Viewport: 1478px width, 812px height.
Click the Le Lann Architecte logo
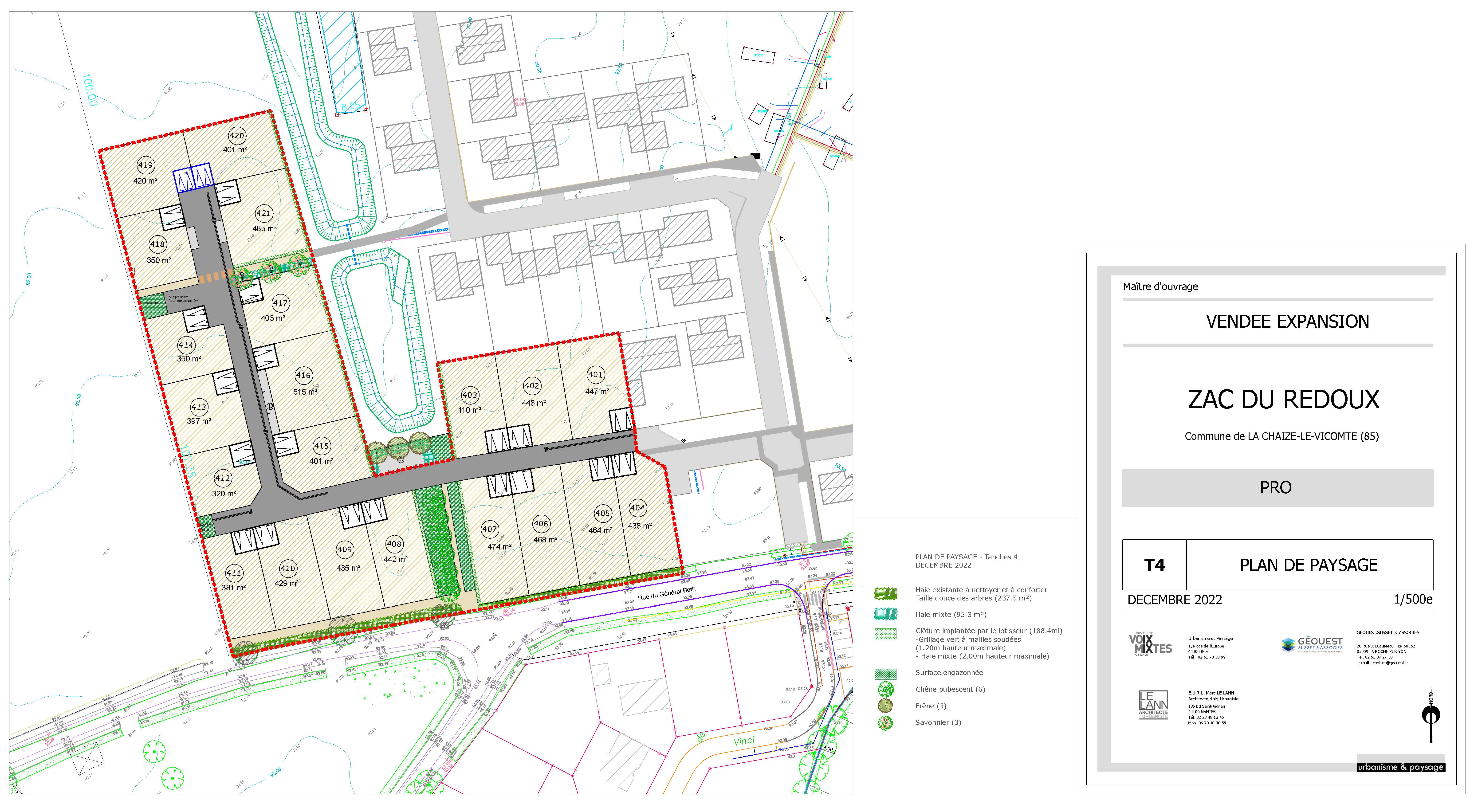1153,705
